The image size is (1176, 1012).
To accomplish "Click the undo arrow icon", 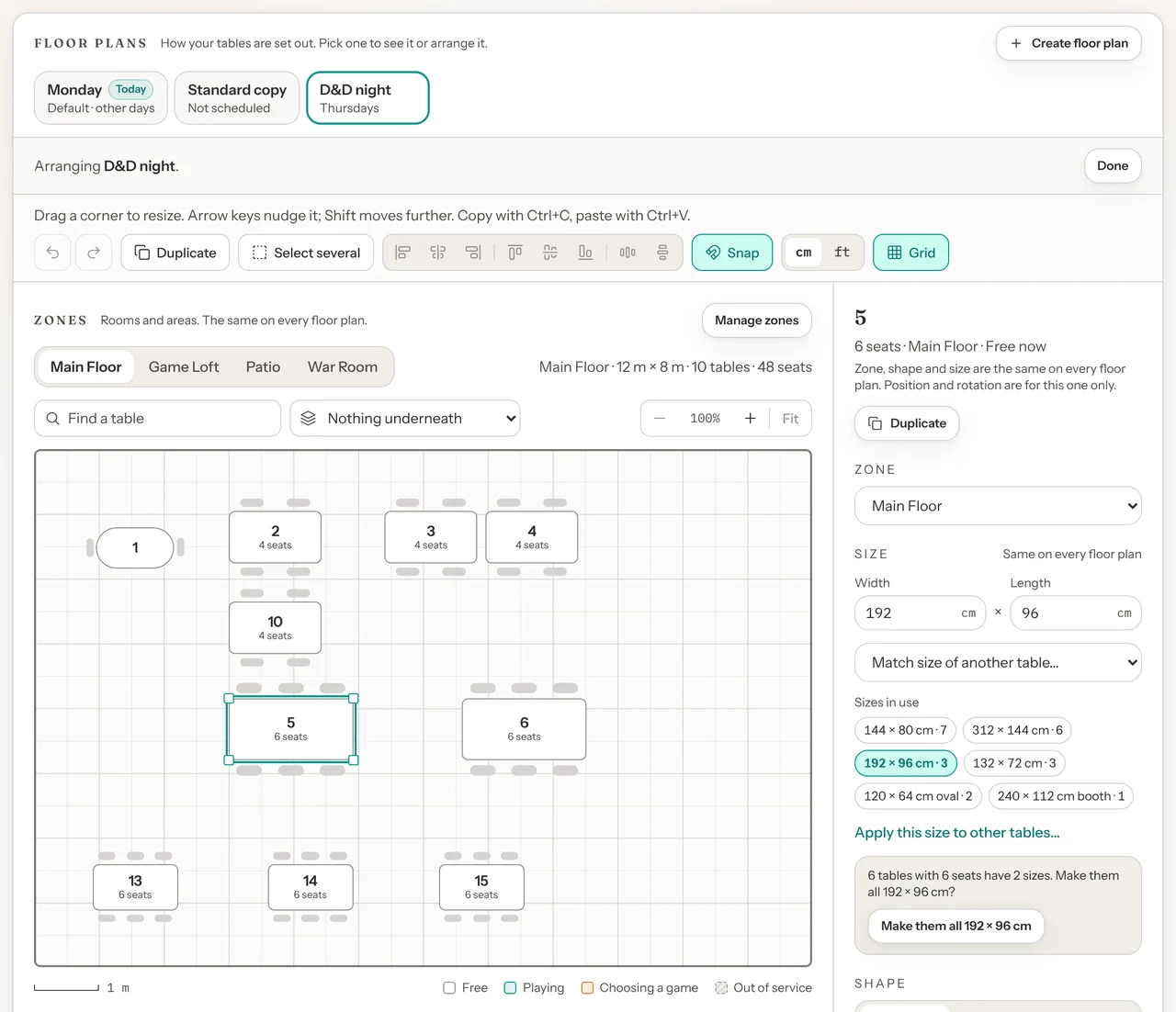I will pos(52,253).
